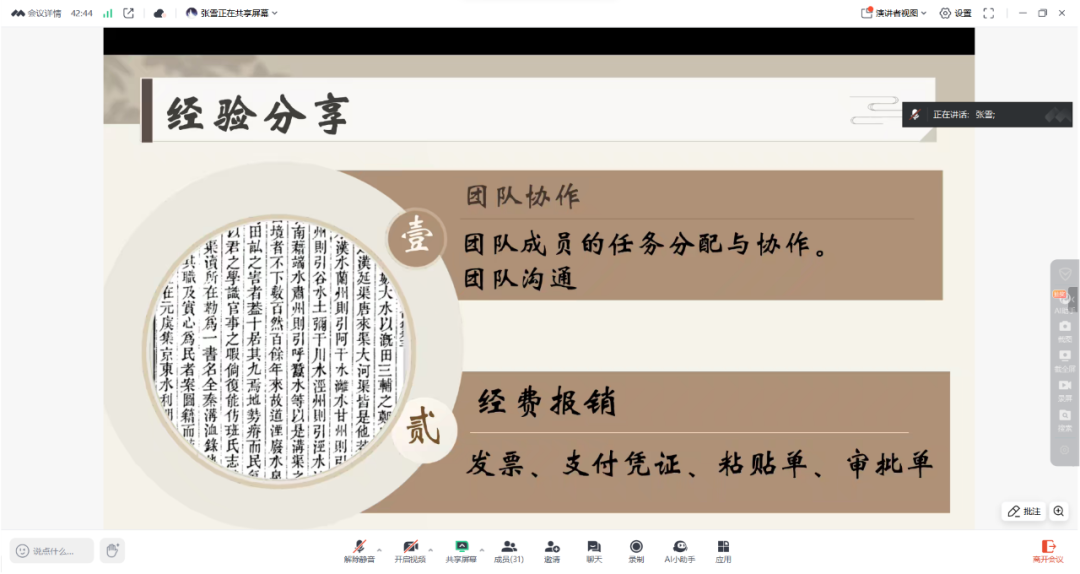1080x574 pixels.
Task: Click the 截全屏 full screen capture tool
Action: pyautogui.click(x=1065, y=360)
